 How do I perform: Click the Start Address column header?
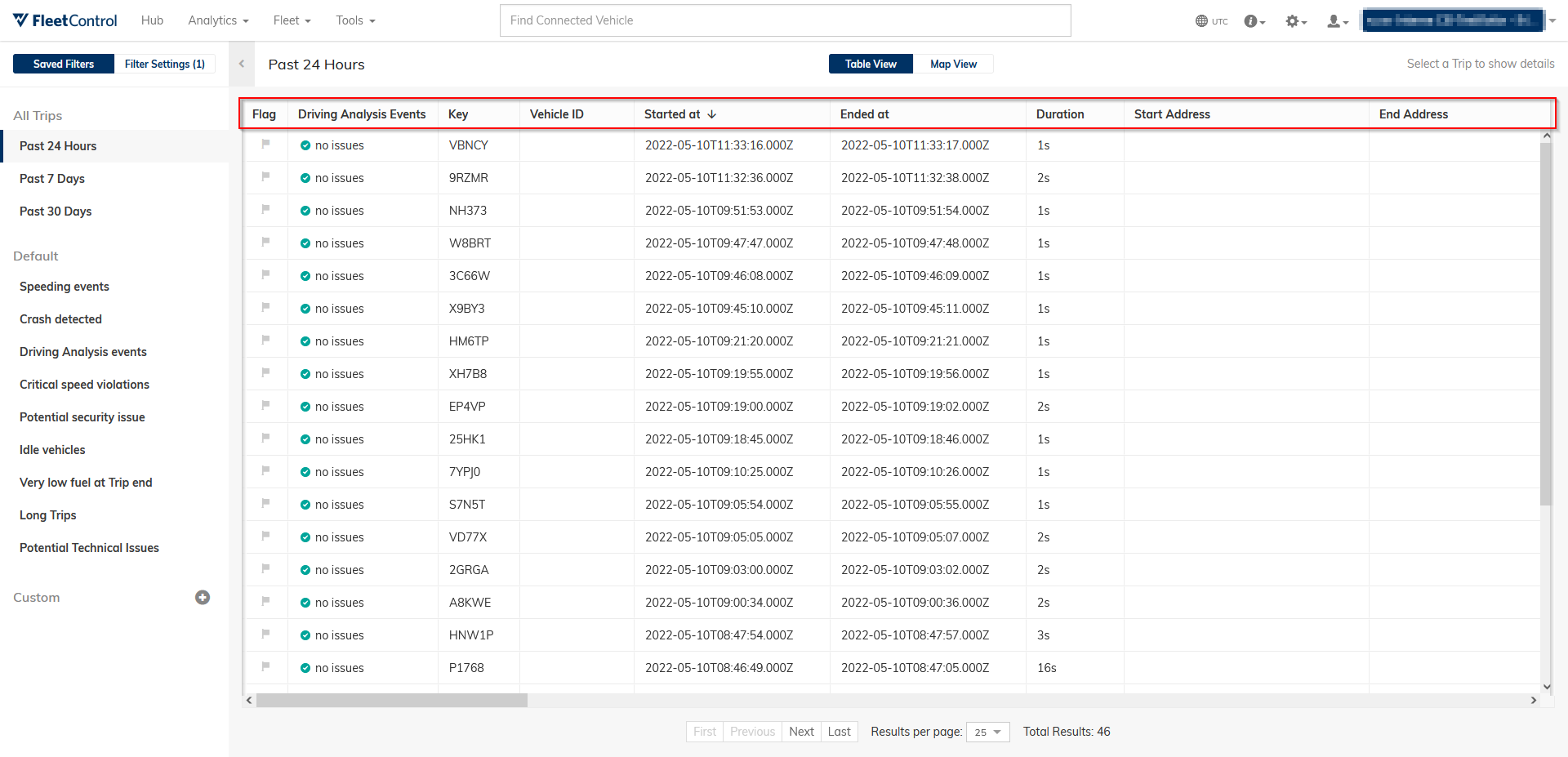pos(1172,114)
